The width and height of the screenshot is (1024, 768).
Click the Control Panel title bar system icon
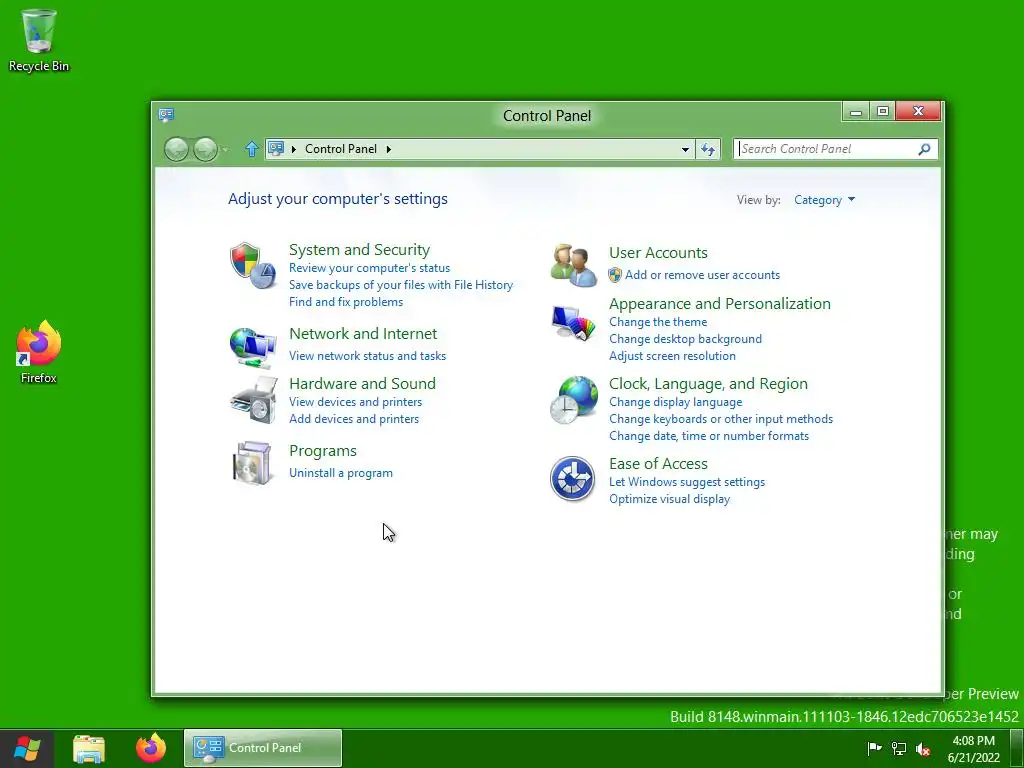[x=166, y=115]
